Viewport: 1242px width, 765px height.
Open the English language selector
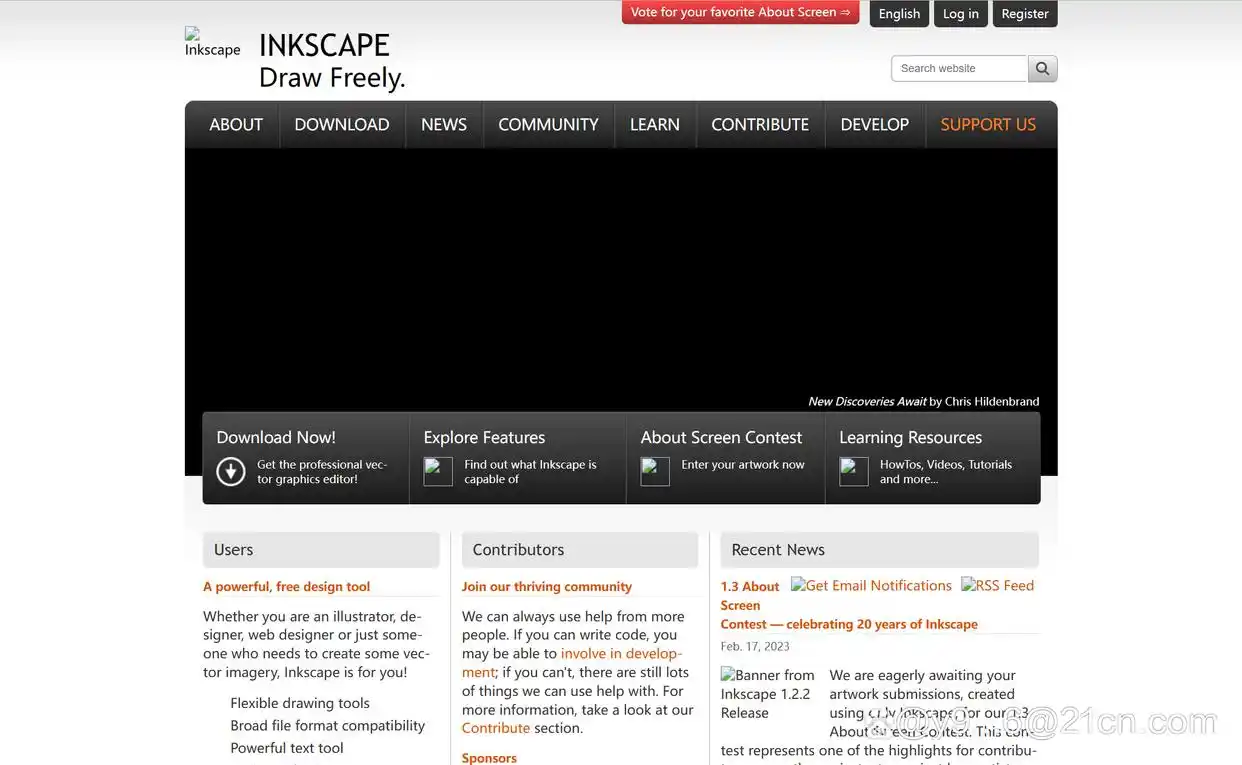coord(899,14)
